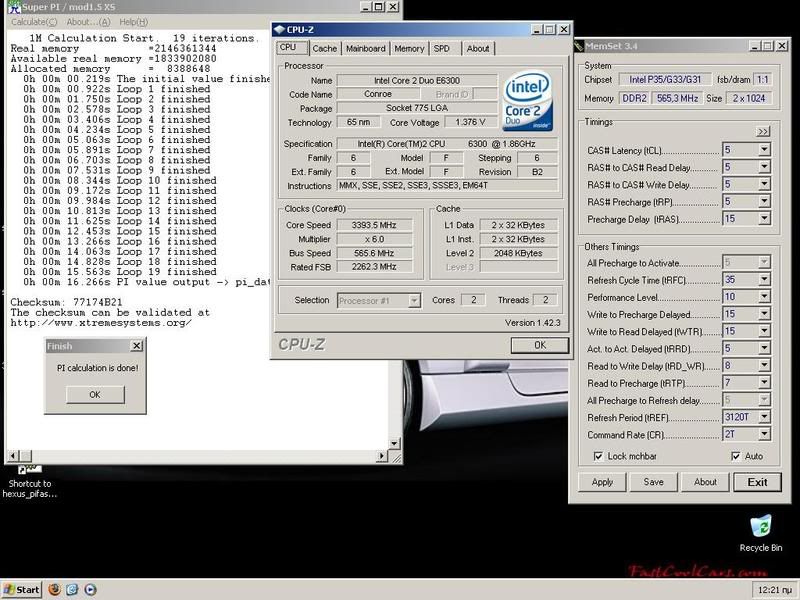Open the Precharge Delay (tRAS) dropdown
The width and height of the screenshot is (800, 600).
pyautogui.click(x=764, y=219)
